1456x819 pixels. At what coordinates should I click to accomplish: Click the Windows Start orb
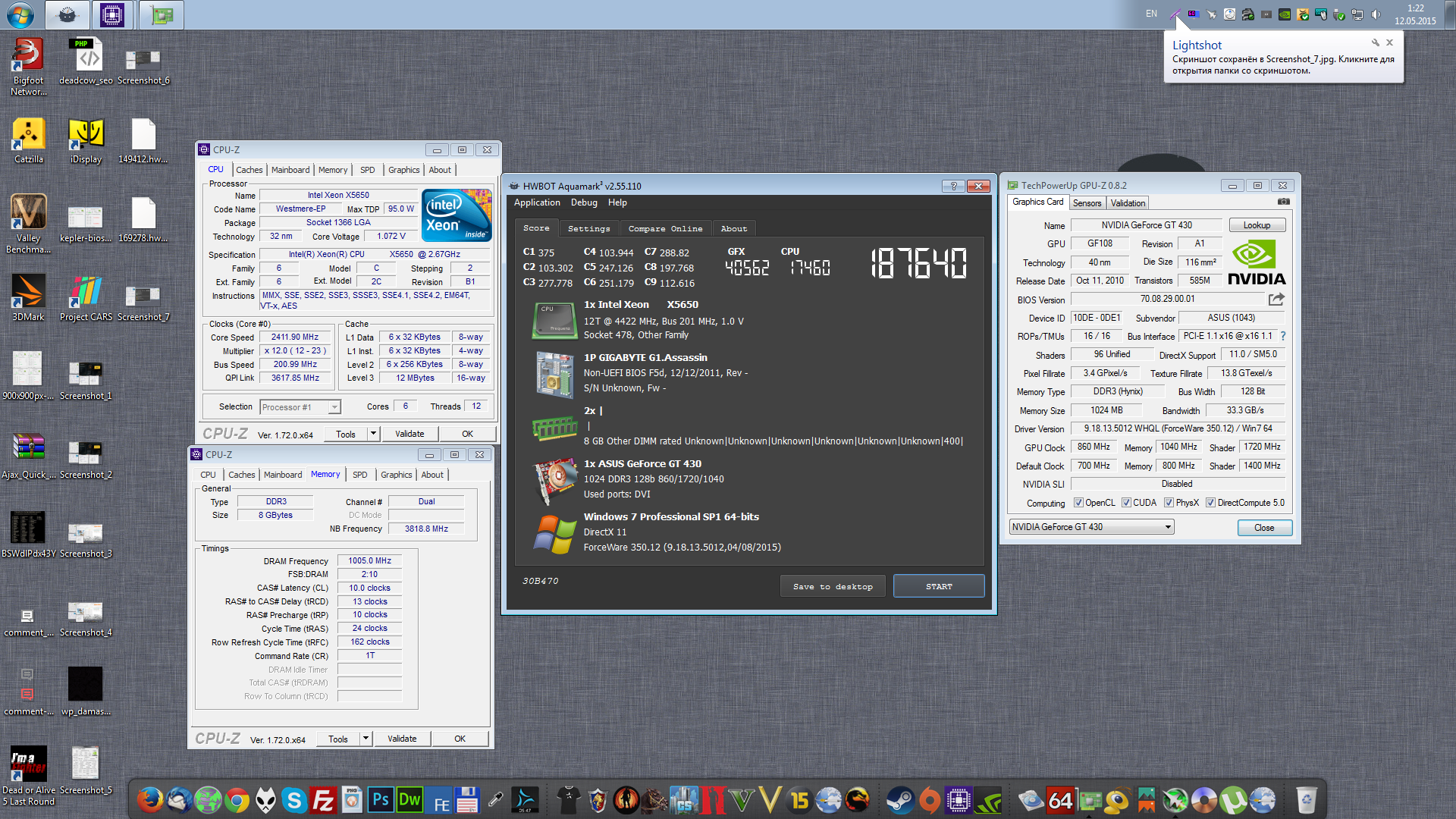(x=20, y=15)
